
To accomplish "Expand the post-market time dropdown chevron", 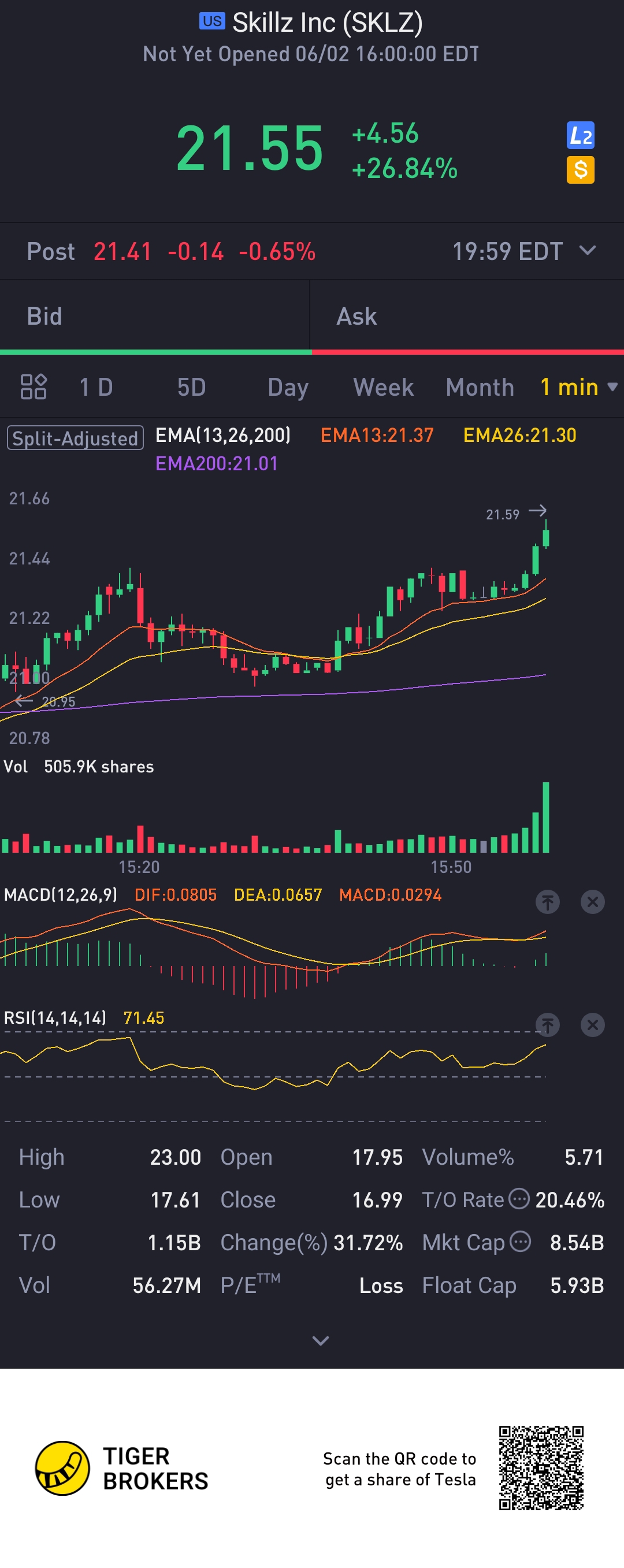I will (x=588, y=251).
